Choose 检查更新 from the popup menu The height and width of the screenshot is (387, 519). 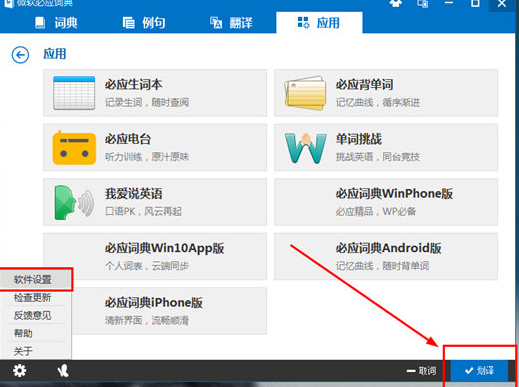coord(36,297)
